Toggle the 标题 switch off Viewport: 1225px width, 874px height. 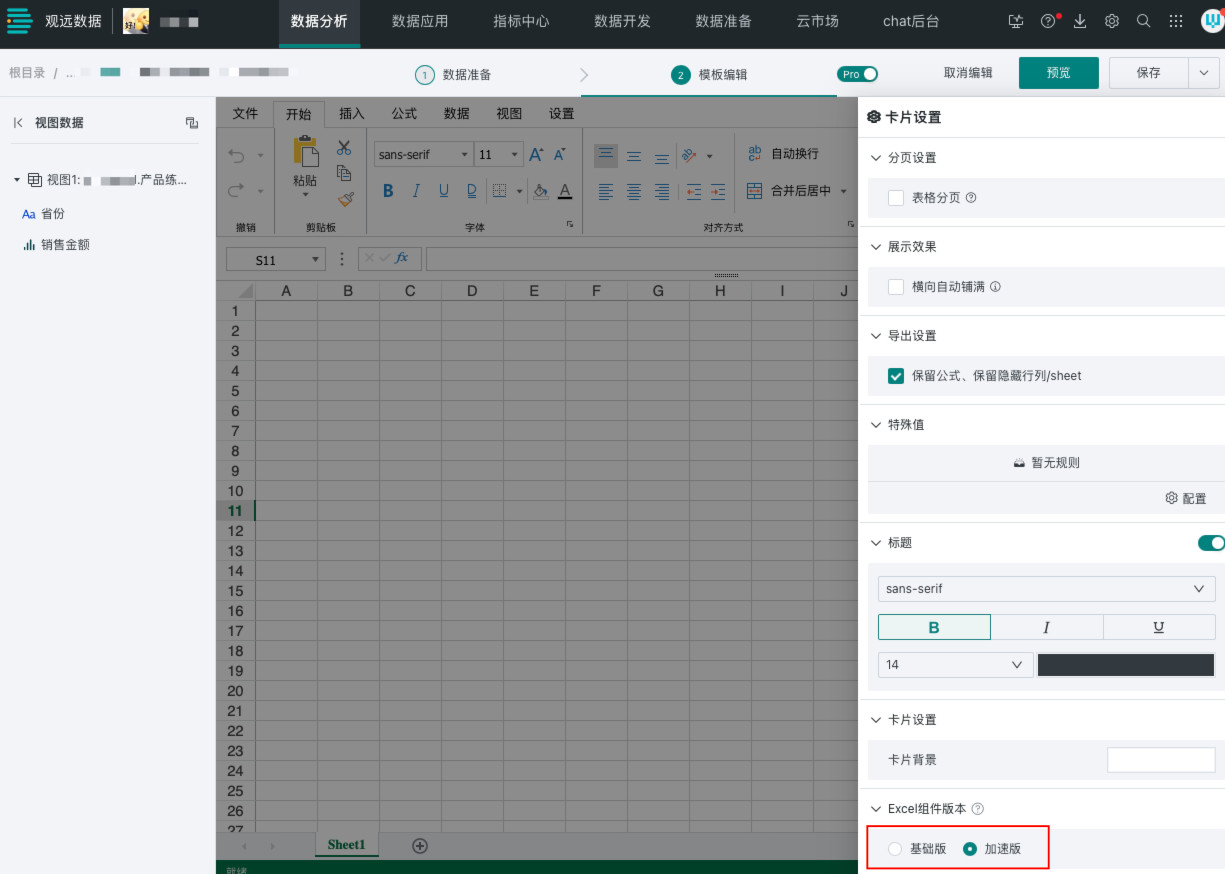coord(1211,543)
